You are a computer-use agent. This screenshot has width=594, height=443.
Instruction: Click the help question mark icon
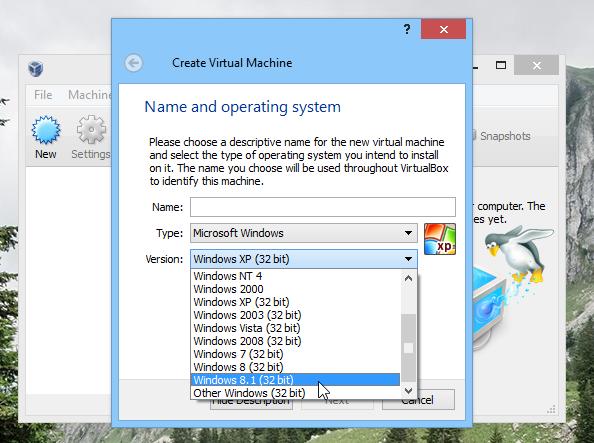[407, 29]
